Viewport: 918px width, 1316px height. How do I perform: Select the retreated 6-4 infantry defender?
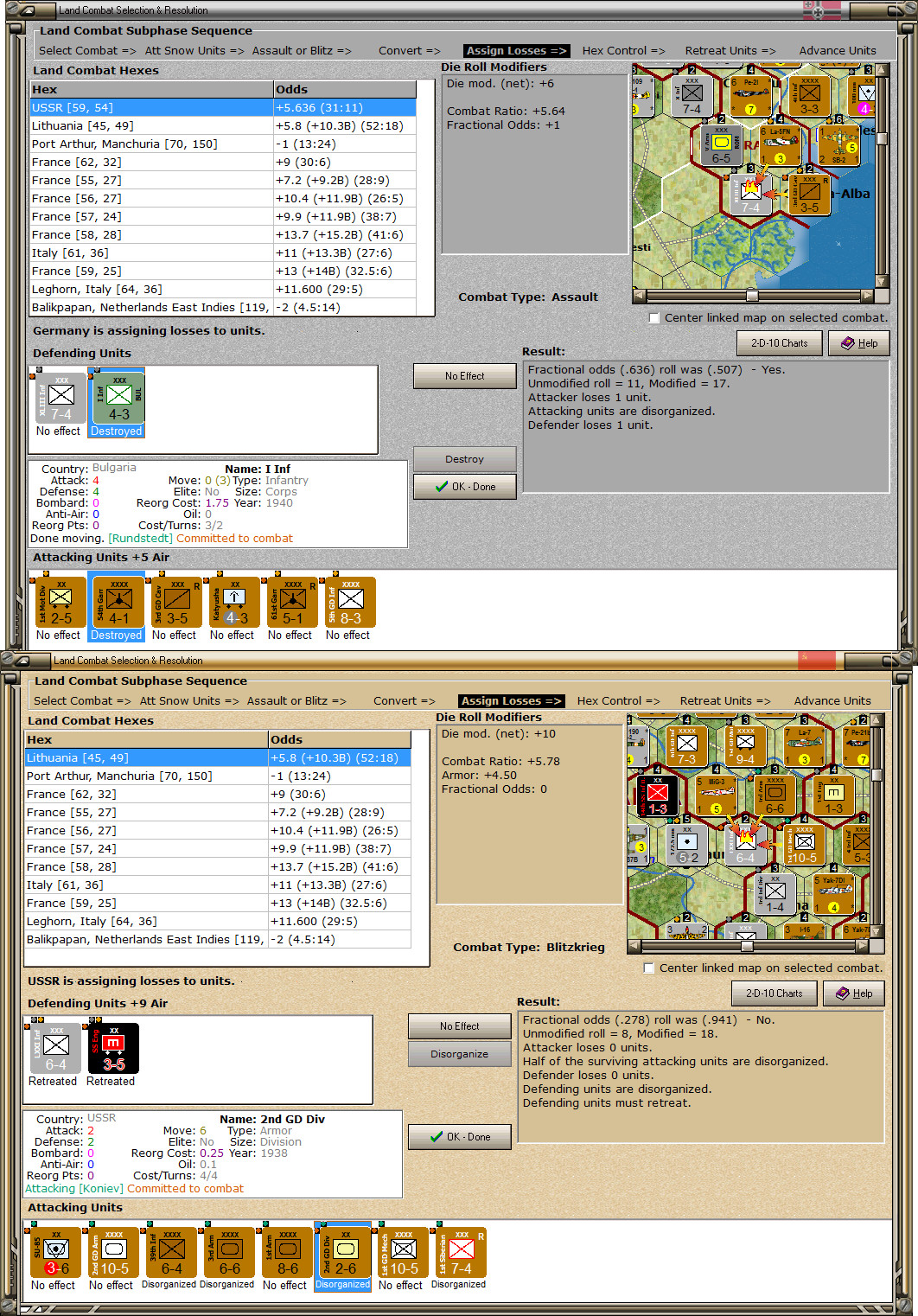(x=55, y=1048)
